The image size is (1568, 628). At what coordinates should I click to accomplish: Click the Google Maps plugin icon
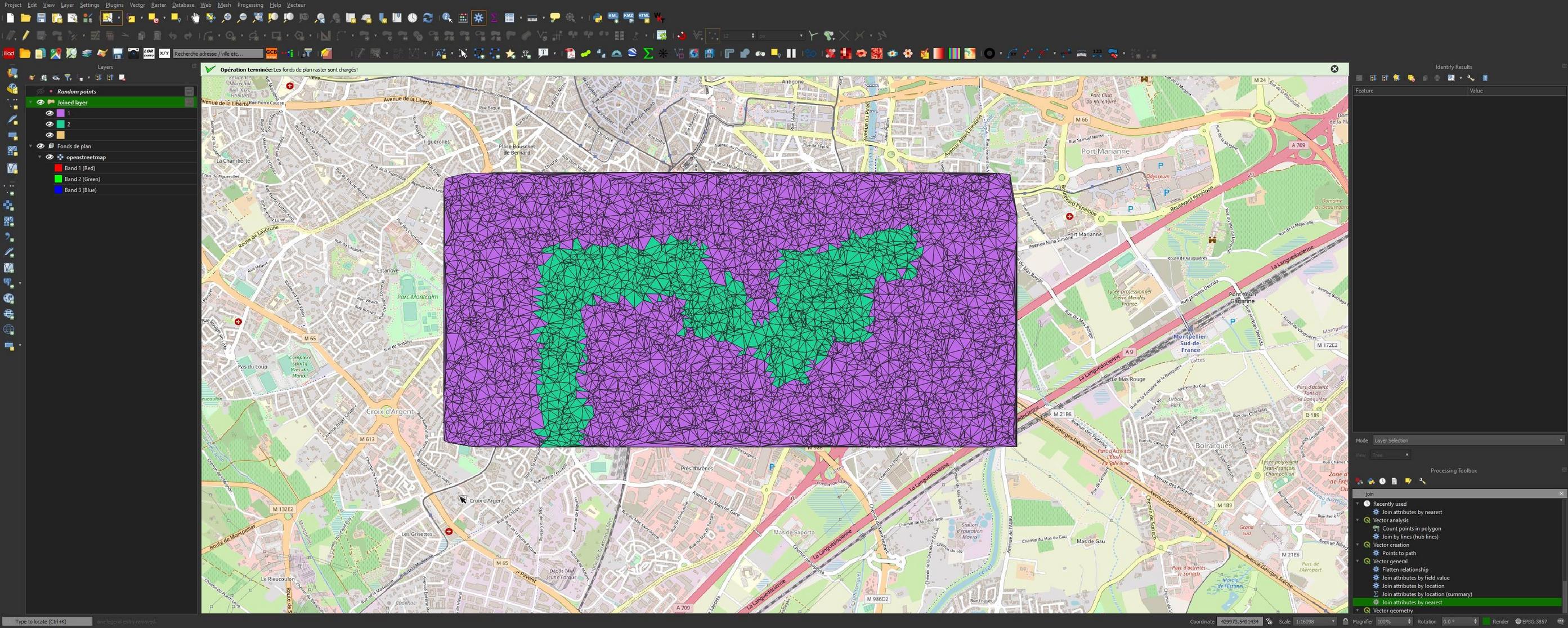tap(55, 54)
